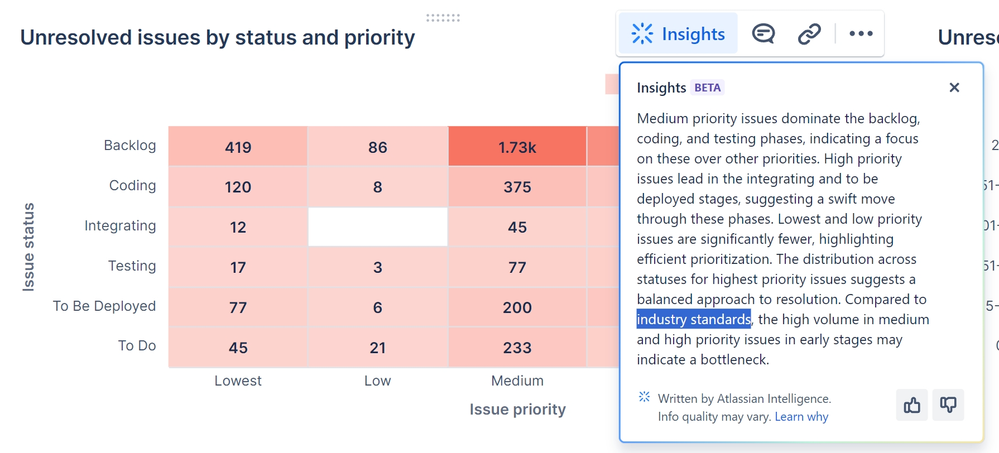The width and height of the screenshot is (999, 453).
Task: Click the chart title heading
Action: 217,38
